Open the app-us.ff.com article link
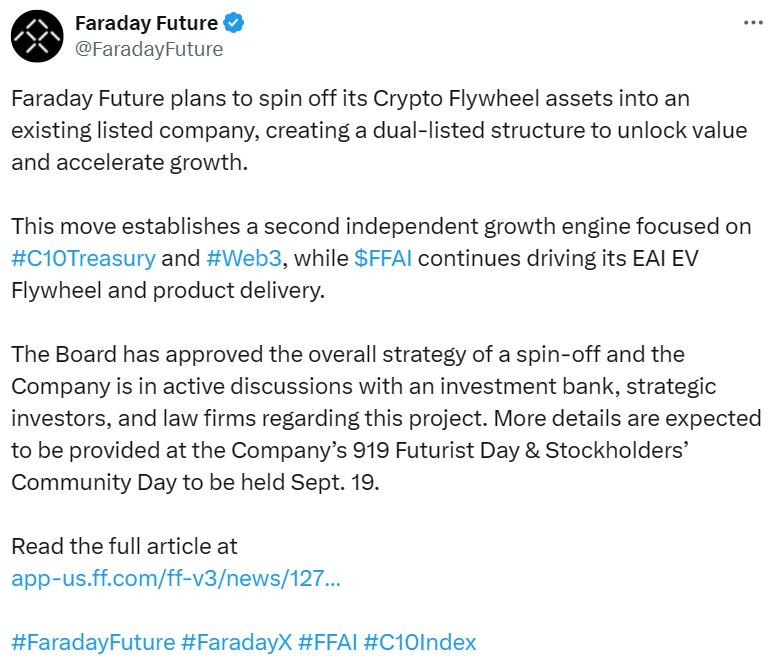 175,578
